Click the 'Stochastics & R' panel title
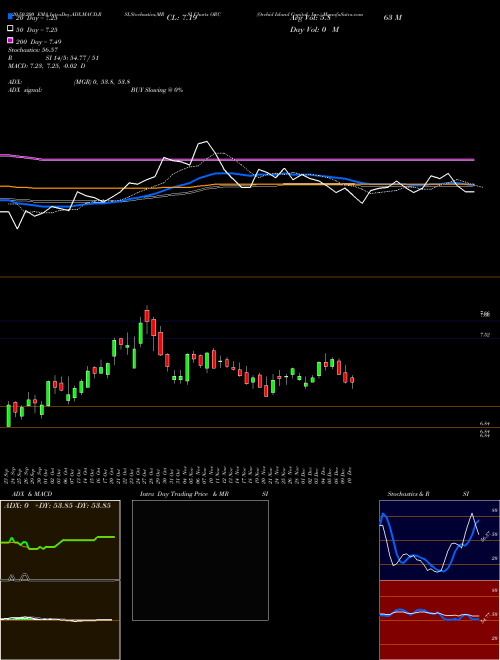Viewport: 500px width, 660px height. pyautogui.click(x=408, y=494)
